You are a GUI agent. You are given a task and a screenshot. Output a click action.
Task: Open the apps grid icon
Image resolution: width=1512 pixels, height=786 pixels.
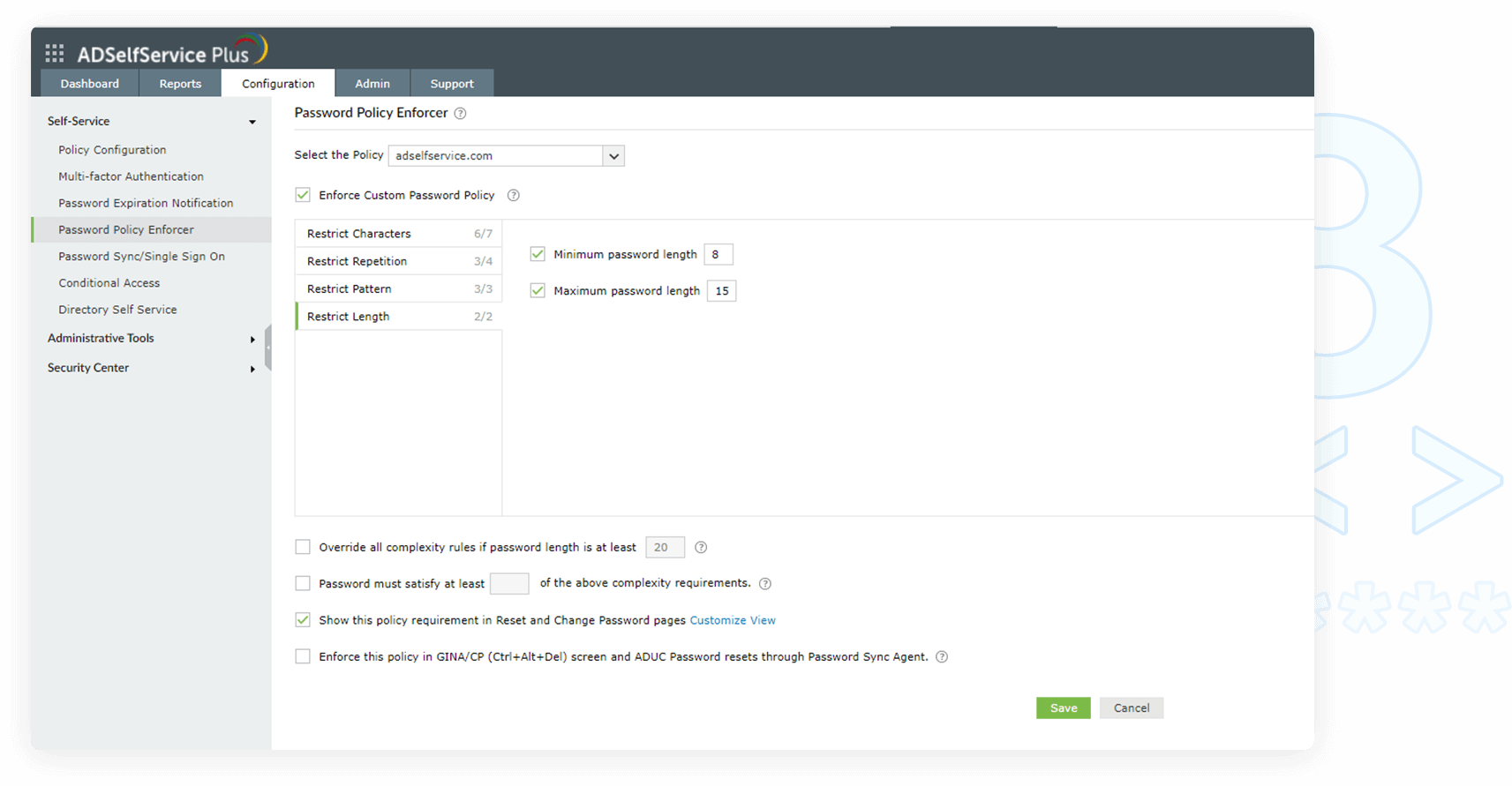55,53
